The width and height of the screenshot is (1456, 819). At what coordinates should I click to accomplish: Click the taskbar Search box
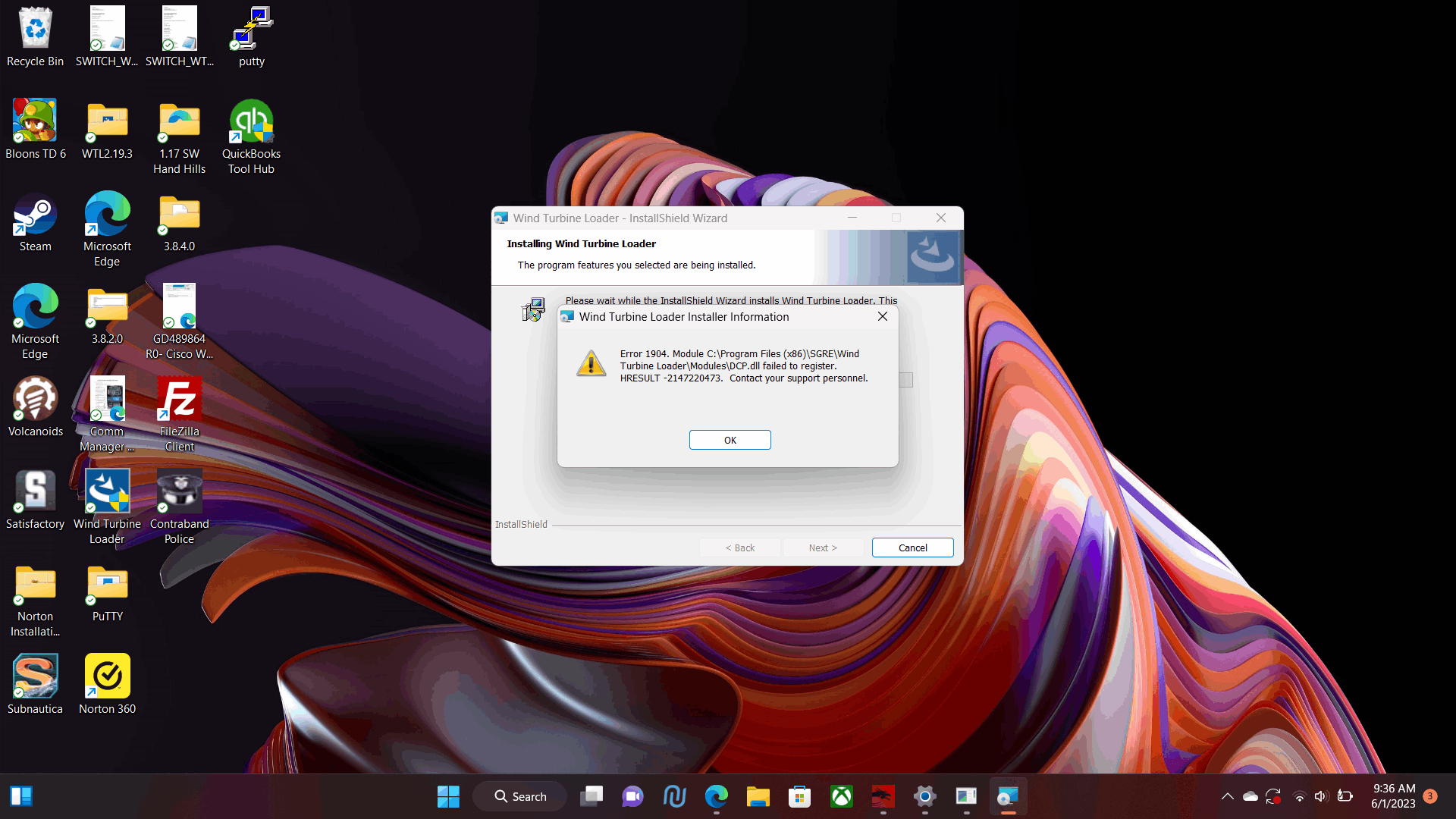click(x=520, y=796)
